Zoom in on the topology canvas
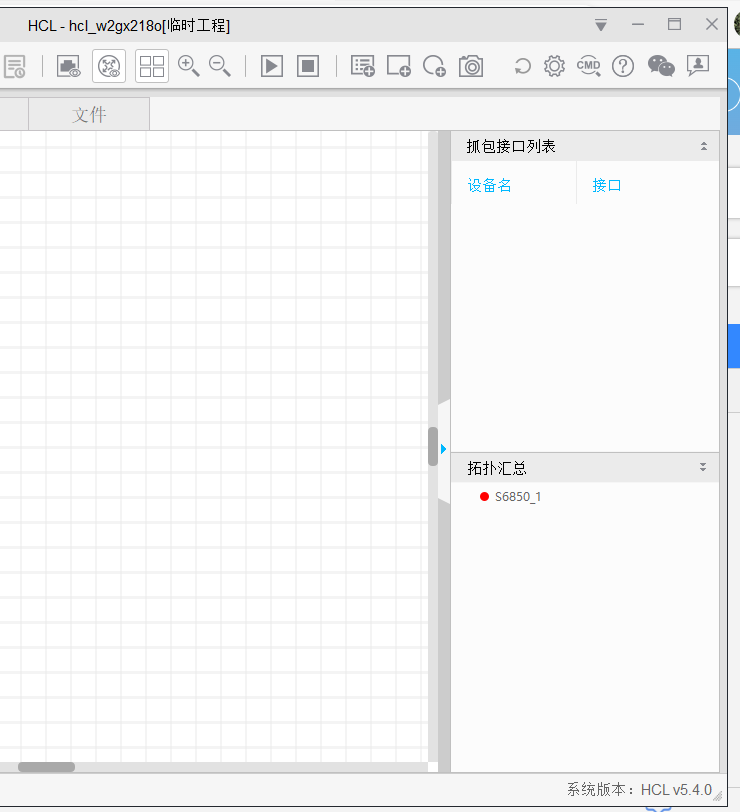The width and height of the screenshot is (740, 812). tap(188, 66)
